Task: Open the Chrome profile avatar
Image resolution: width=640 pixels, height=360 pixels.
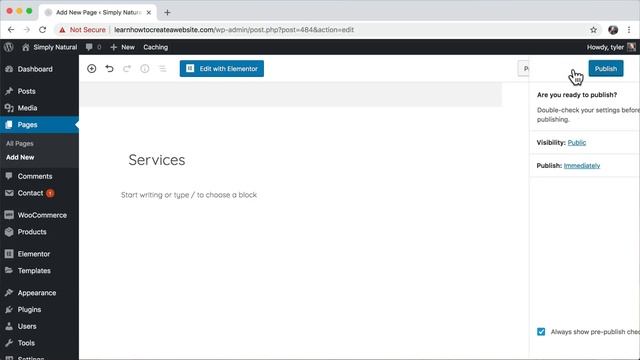Action: click(x=613, y=30)
